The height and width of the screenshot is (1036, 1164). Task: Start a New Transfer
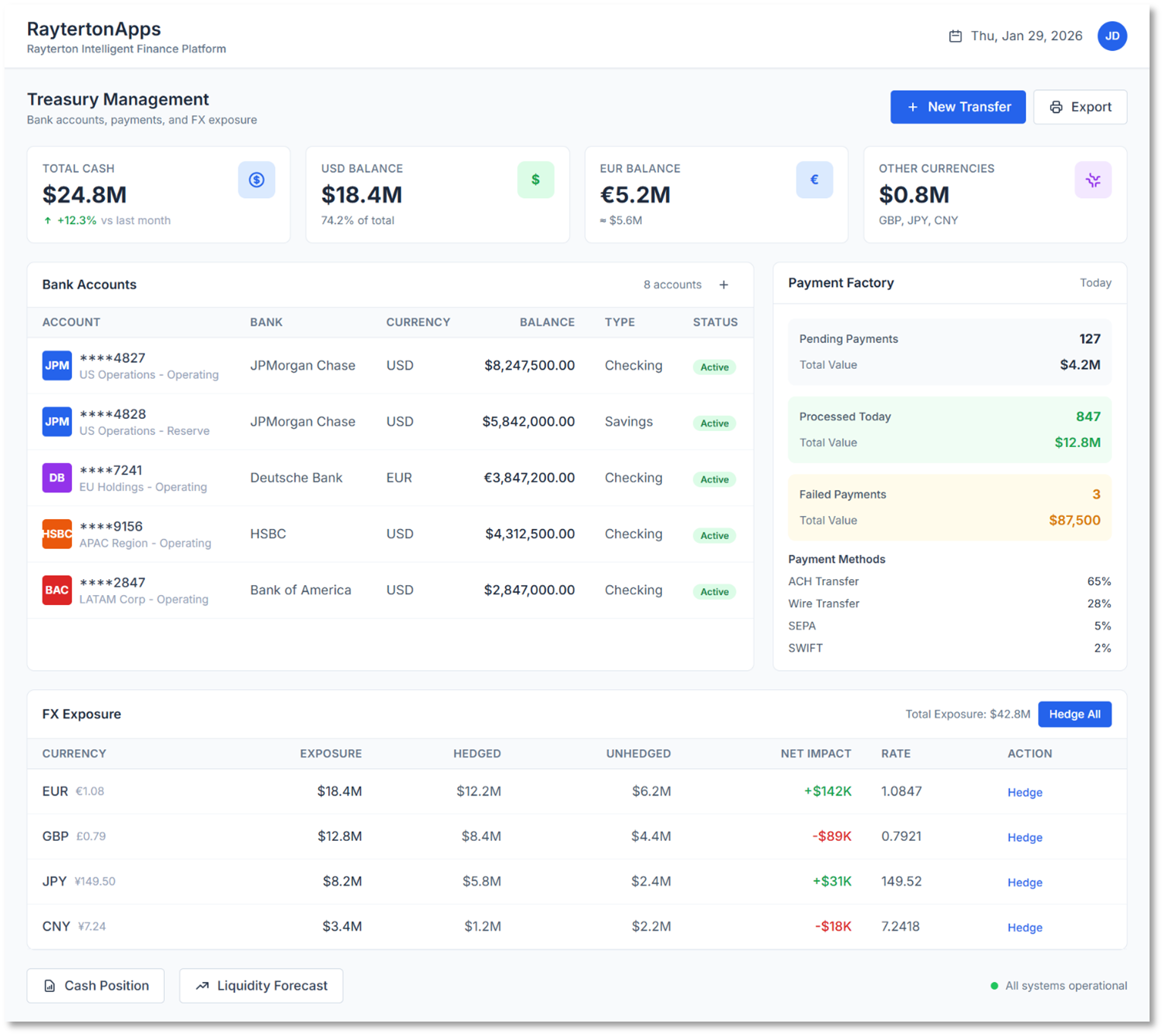[x=957, y=107]
